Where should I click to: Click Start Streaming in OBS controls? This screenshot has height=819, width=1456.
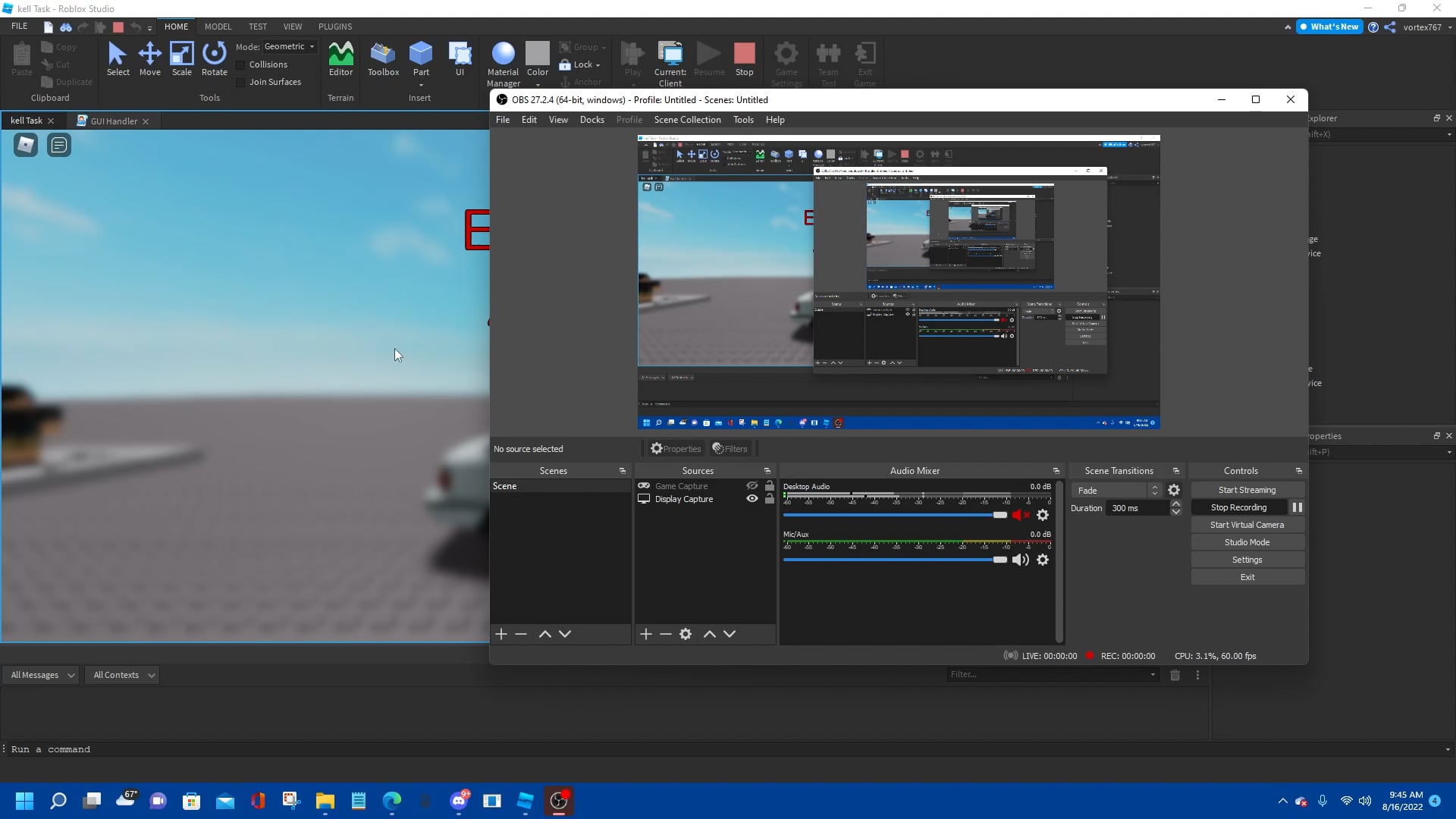1247,490
